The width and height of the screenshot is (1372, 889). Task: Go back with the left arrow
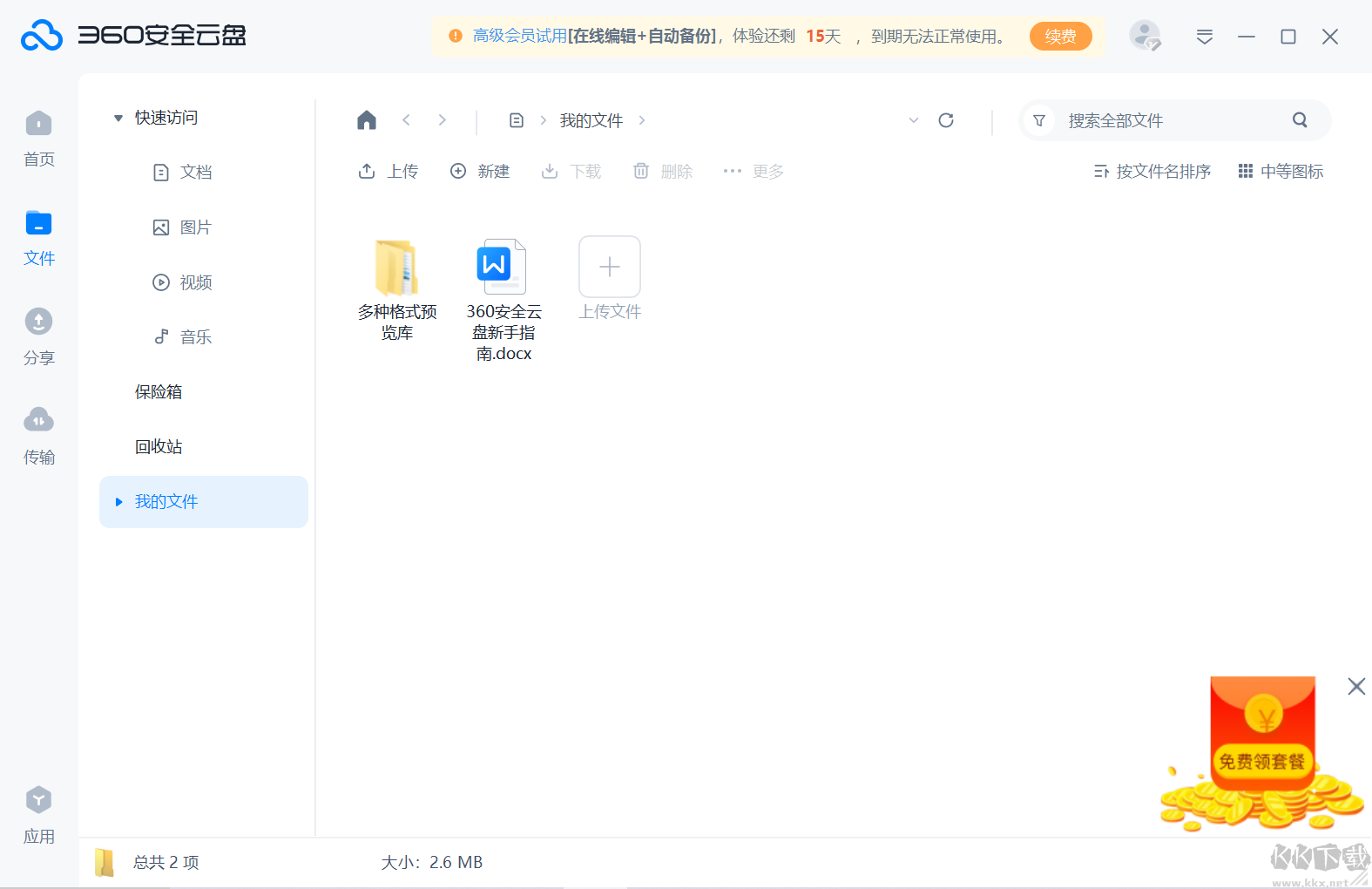point(406,120)
